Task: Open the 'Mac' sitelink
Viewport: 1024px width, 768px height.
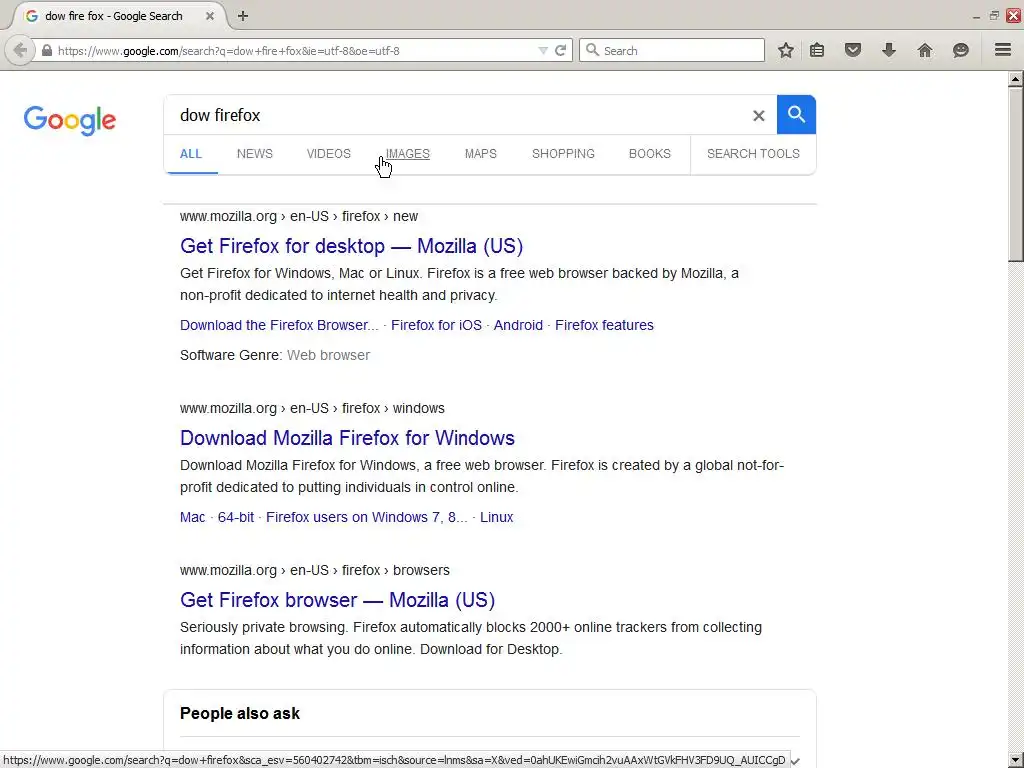Action: tap(193, 517)
